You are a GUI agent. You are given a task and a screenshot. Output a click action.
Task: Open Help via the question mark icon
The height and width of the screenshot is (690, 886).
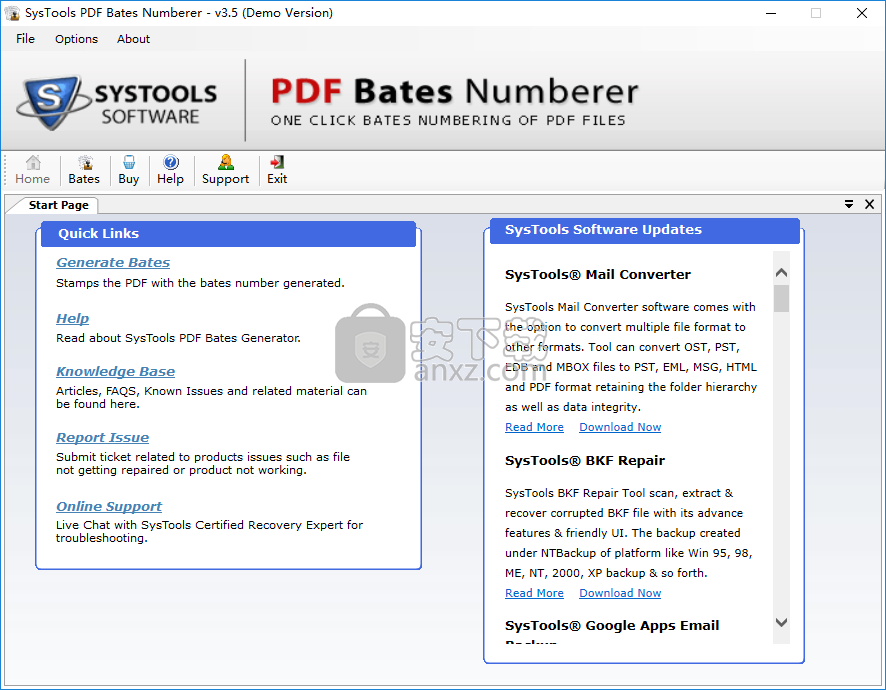[171, 170]
